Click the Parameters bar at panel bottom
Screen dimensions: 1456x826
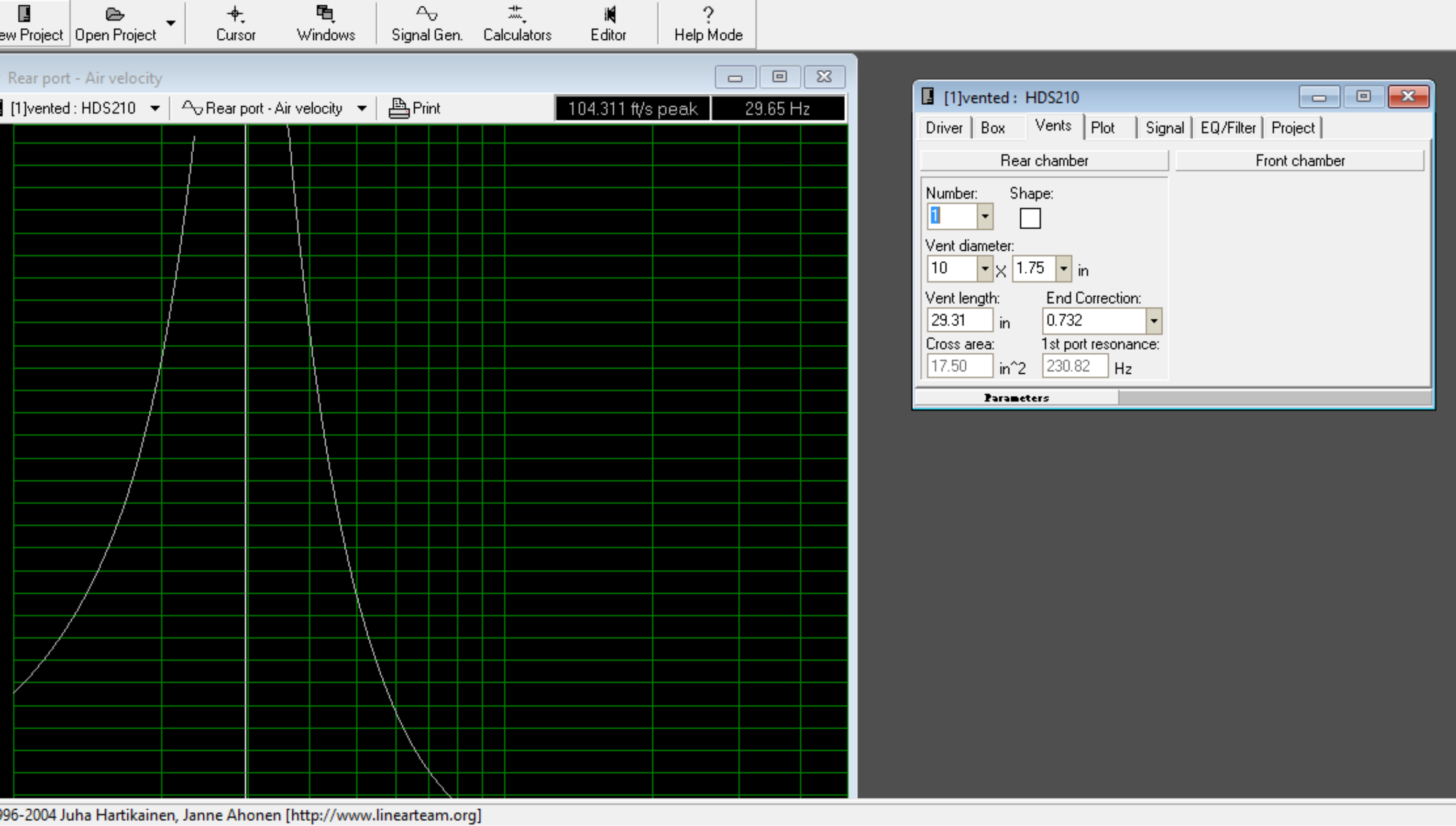click(x=1016, y=398)
